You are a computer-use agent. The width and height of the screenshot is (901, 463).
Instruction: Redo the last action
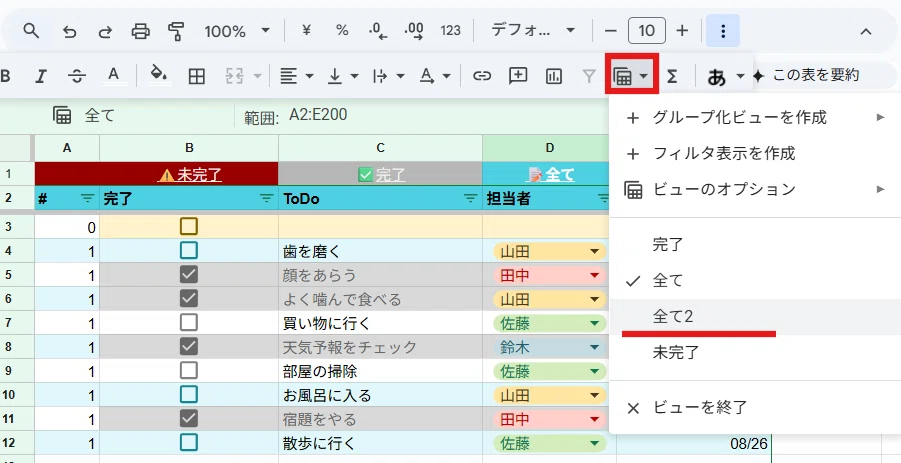(105, 31)
